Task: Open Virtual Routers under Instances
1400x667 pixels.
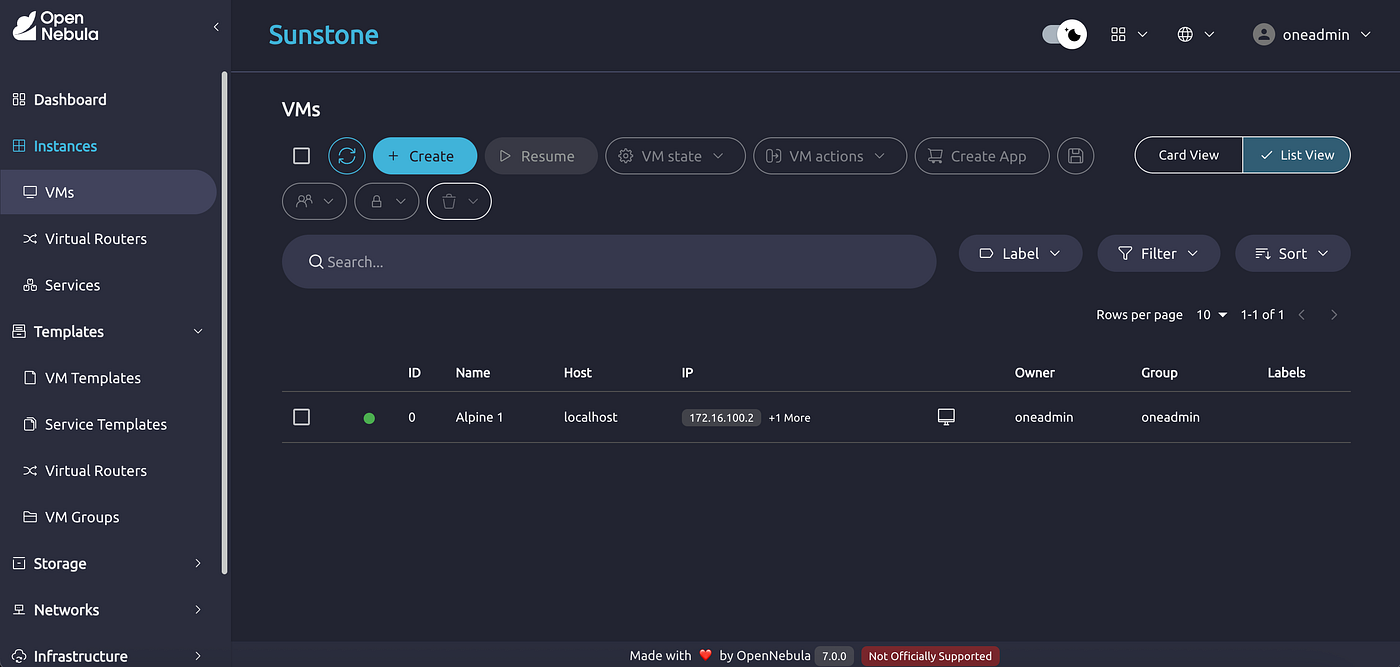Action: 108,239
